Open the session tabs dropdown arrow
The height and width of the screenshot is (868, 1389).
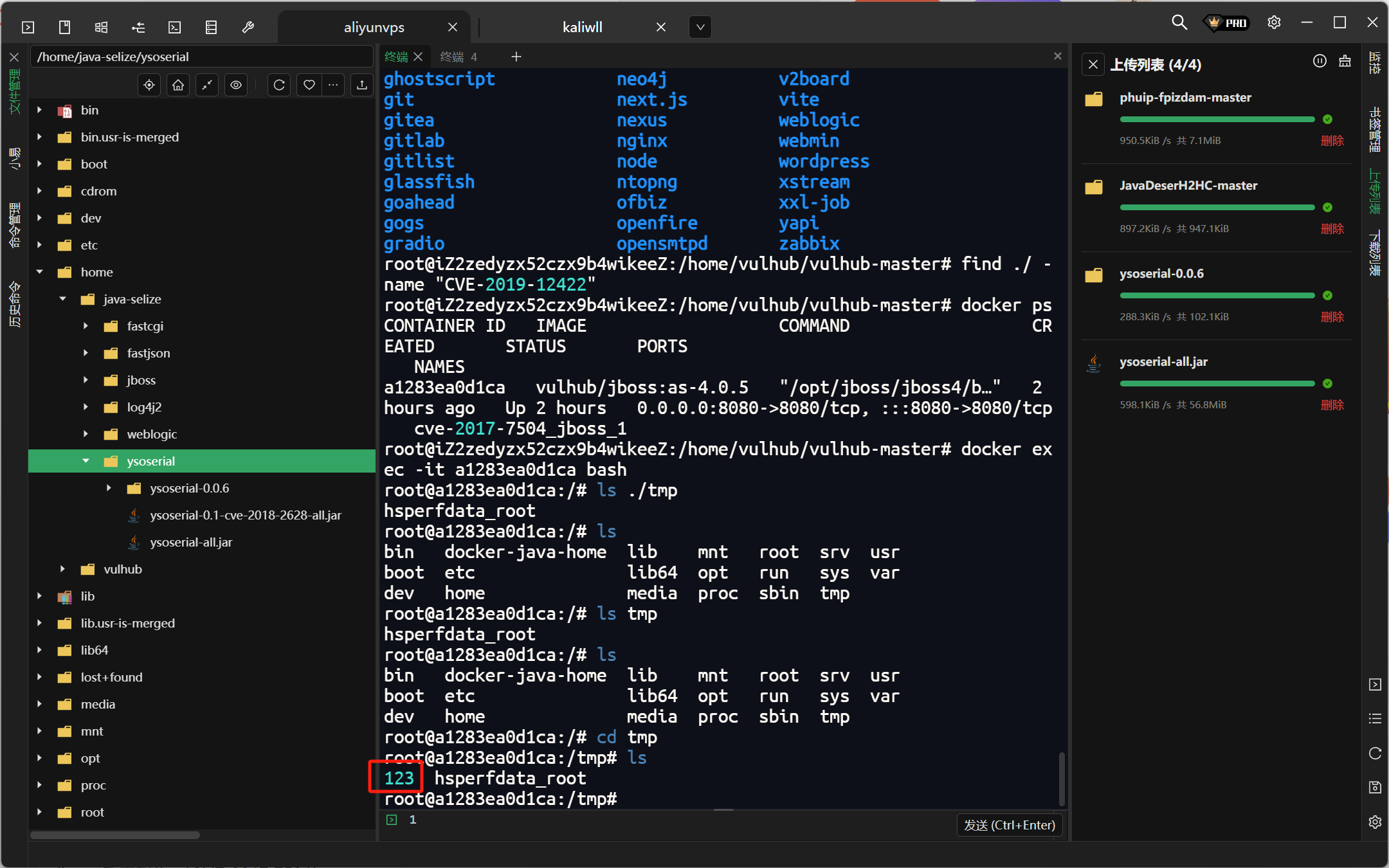click(x=700, y=27)
